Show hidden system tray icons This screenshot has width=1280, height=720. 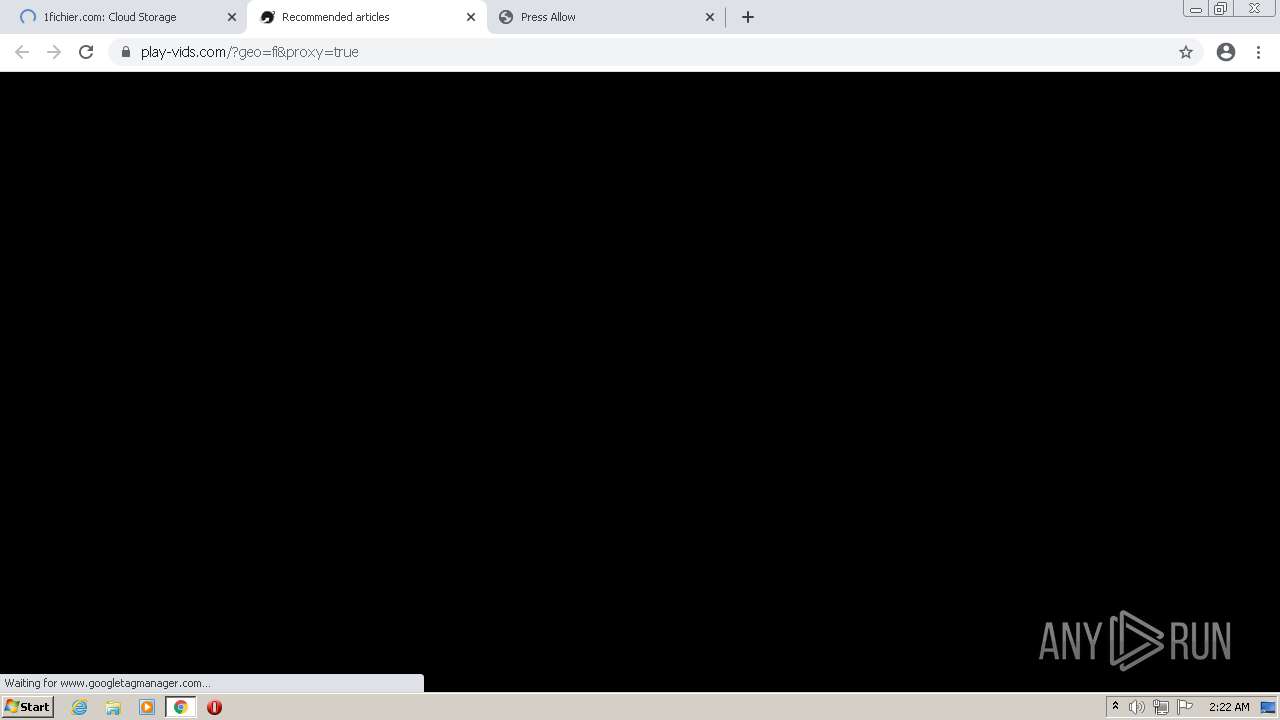click(x=1115, y=707)
